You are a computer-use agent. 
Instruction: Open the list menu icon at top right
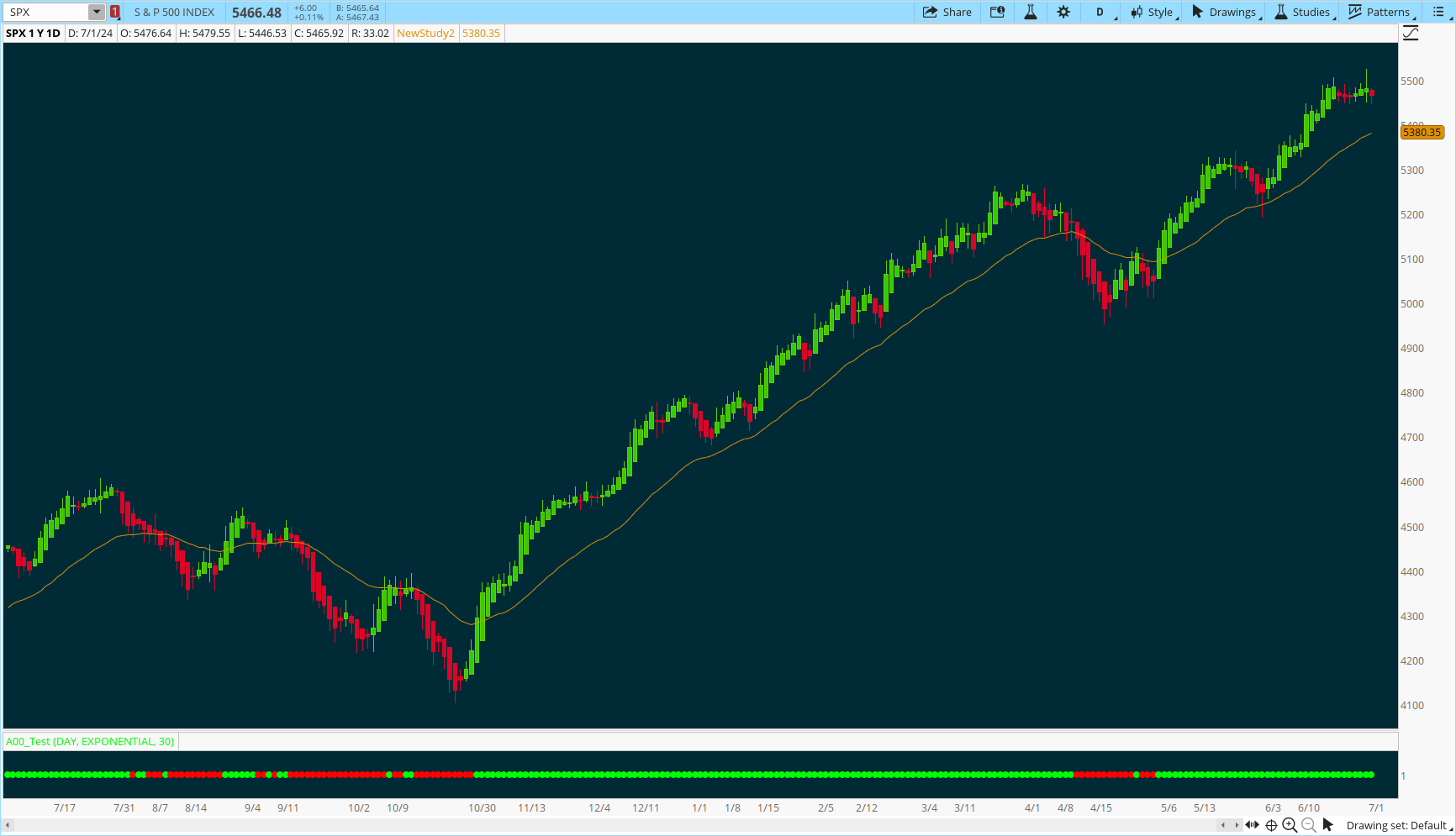click(1438, 12)
